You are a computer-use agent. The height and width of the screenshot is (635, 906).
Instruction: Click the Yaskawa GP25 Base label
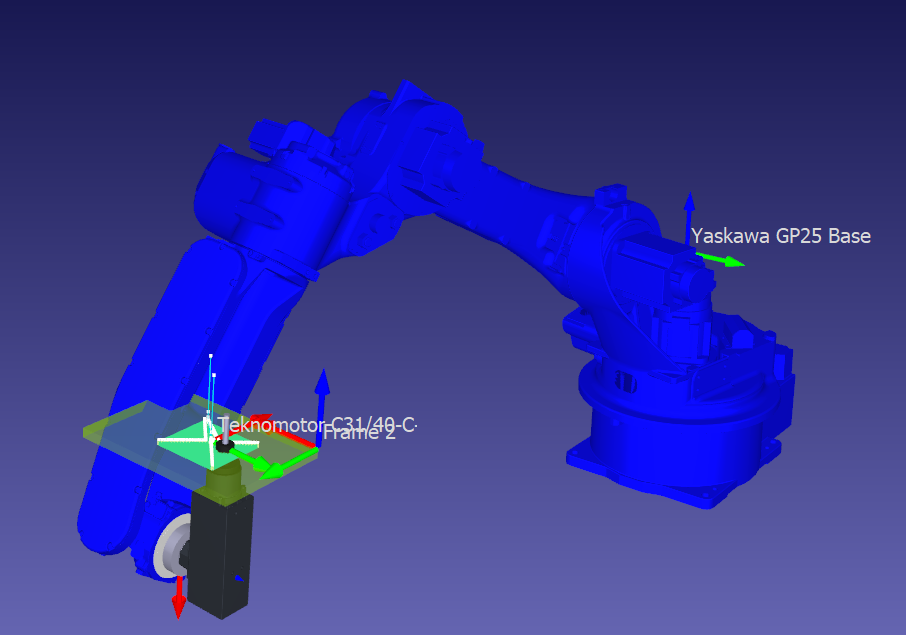coord(781,236)
